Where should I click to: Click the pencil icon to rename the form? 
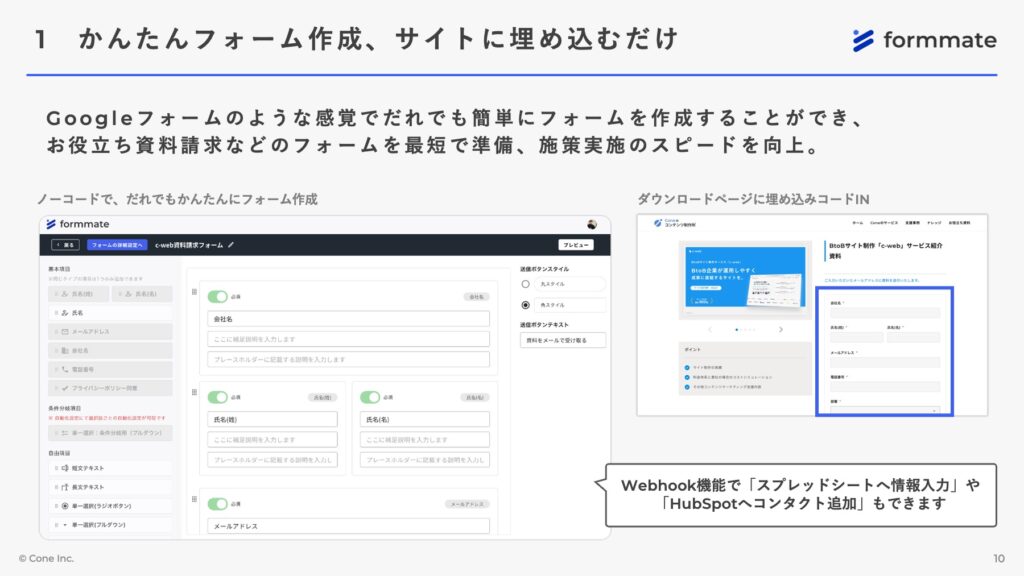coord(231,245)
